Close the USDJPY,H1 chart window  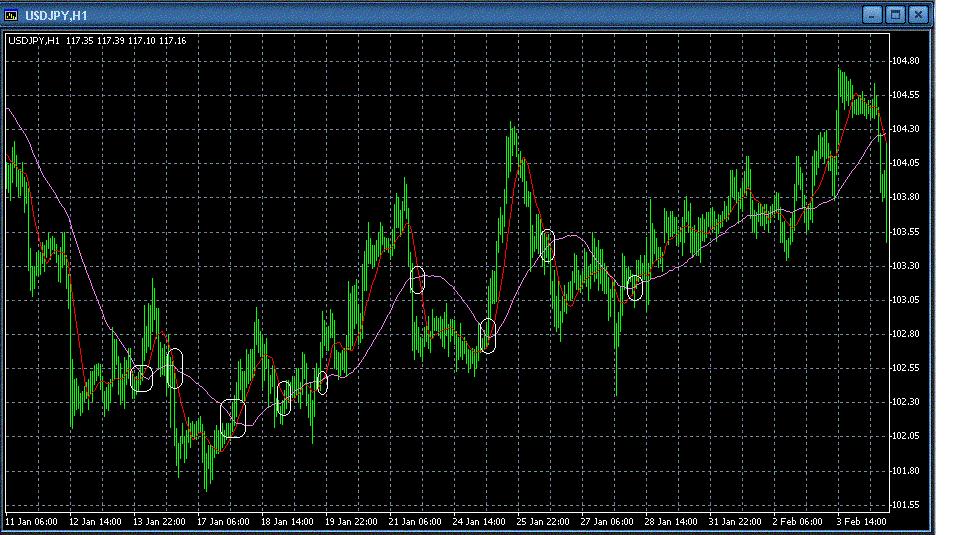pyautogui.click(x=918, y=15)
